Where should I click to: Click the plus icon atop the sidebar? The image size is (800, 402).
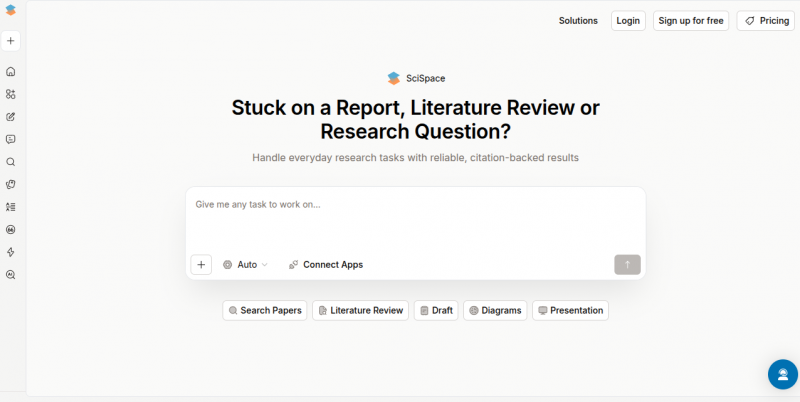10,41
